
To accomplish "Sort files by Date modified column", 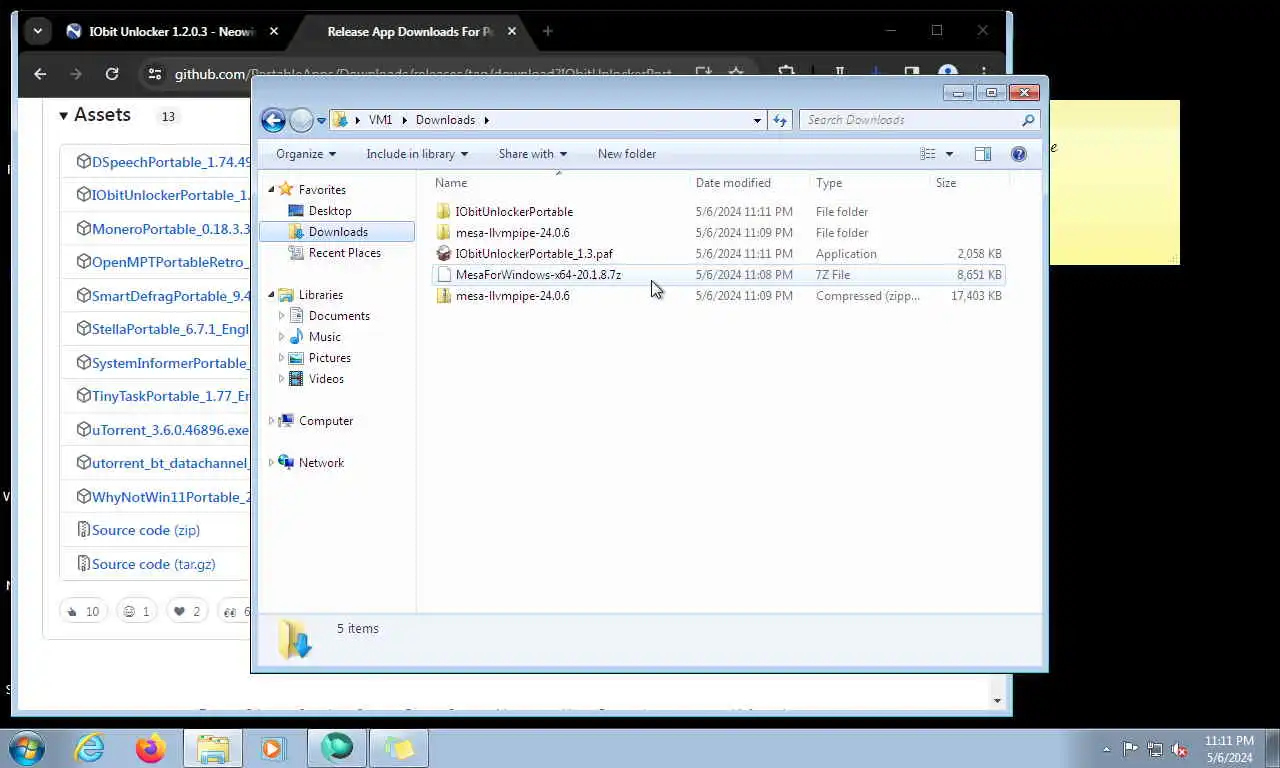I will coord(733,183).
